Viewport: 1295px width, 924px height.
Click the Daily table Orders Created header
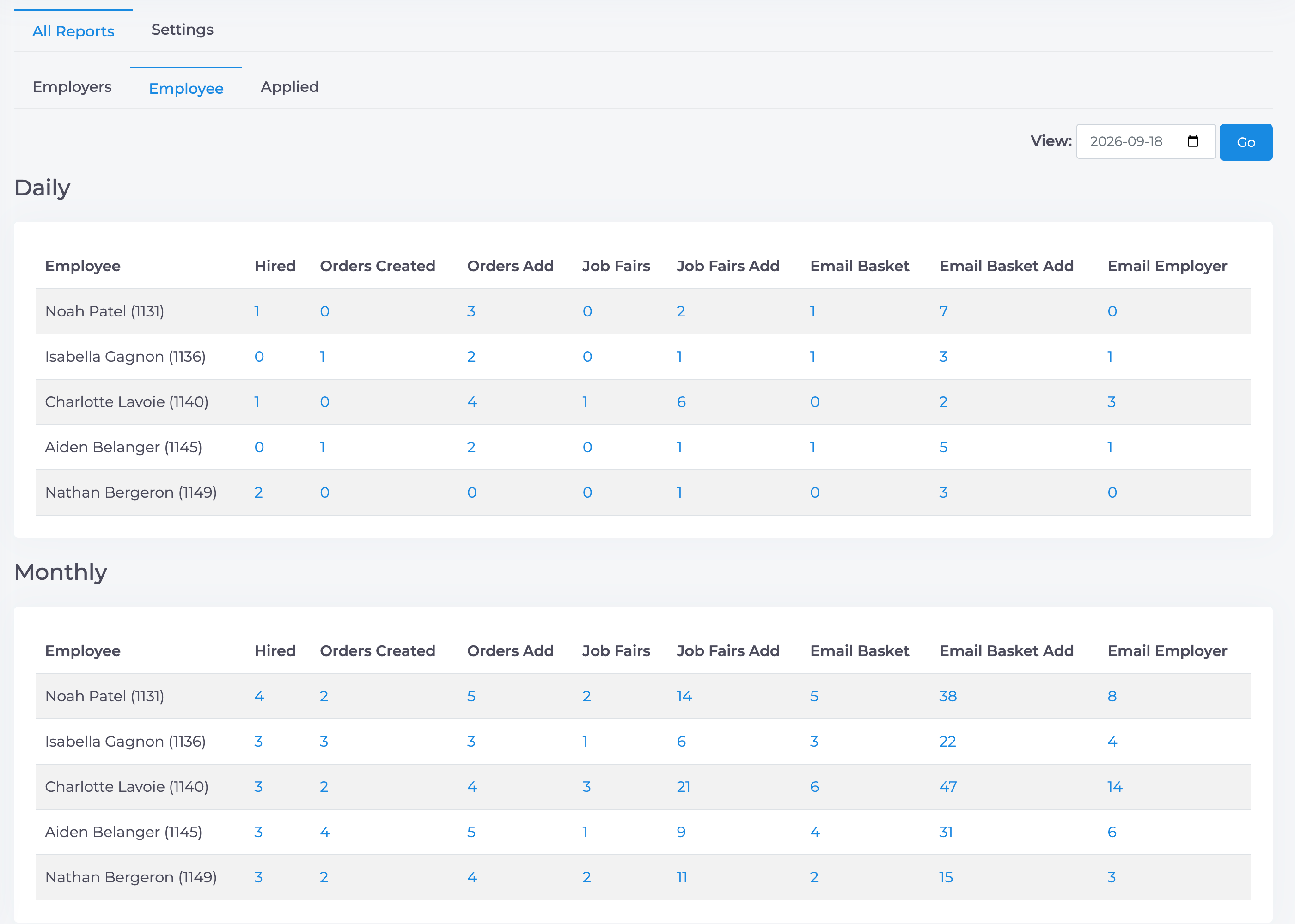[x=378, y=266]
